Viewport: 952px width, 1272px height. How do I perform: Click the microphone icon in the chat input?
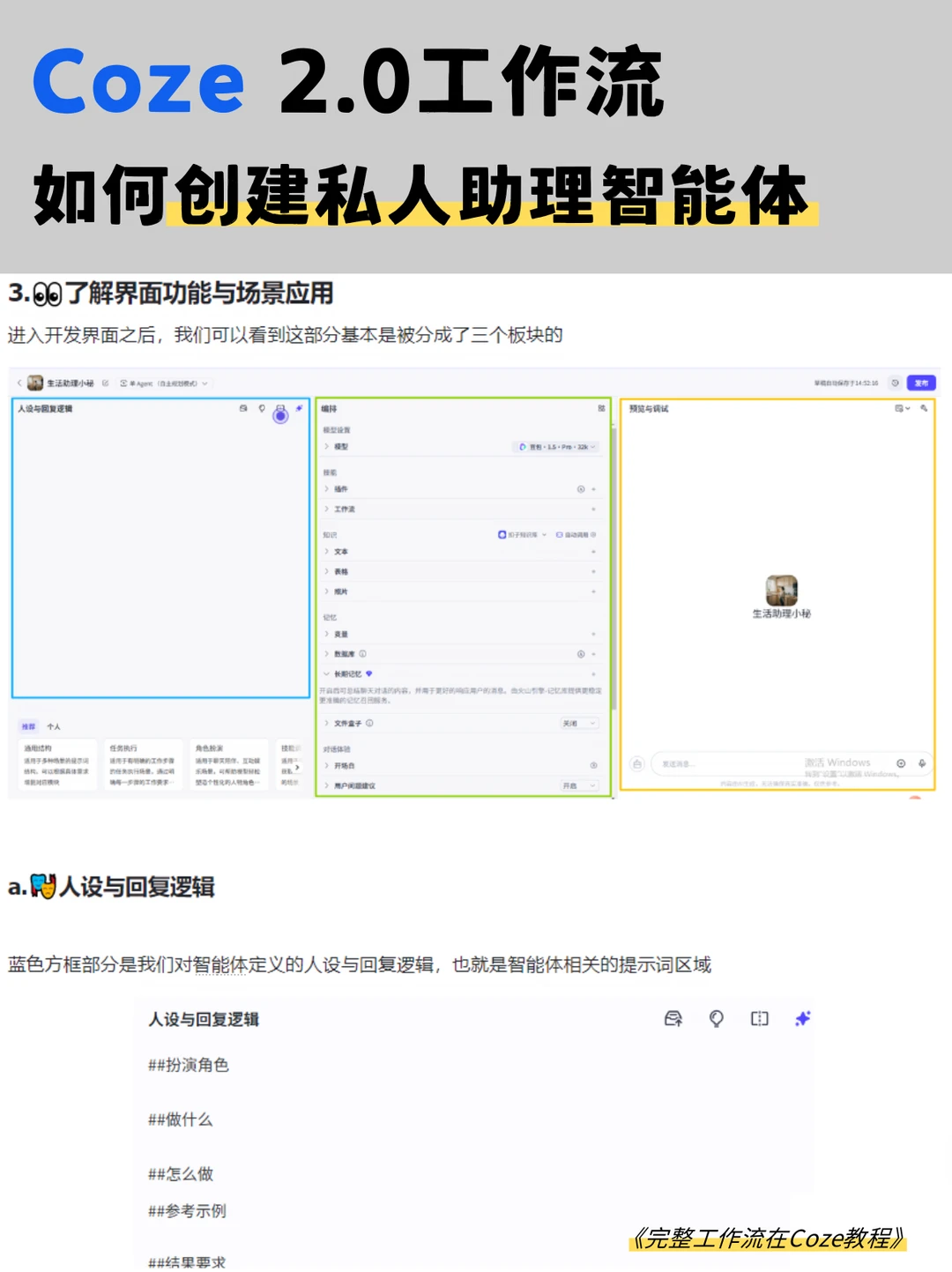922,763
